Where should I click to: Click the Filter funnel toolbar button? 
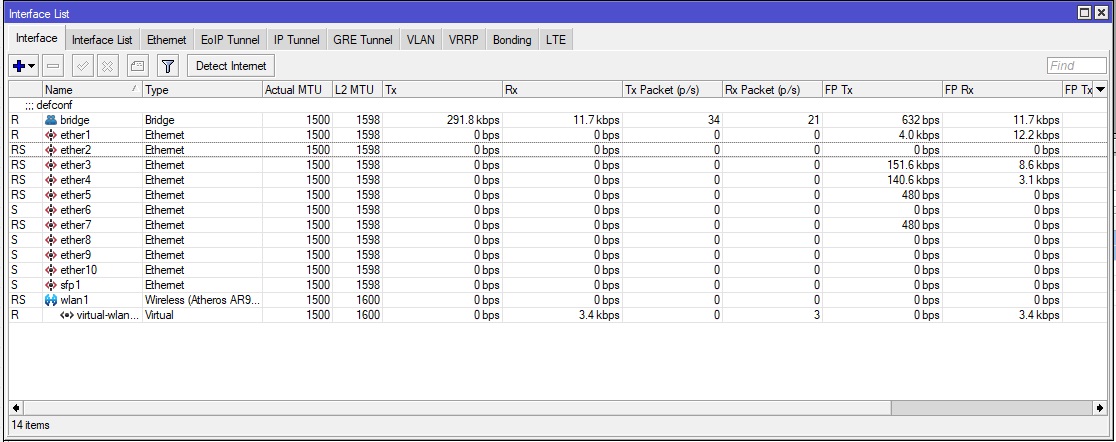click(x=167, y=66)
